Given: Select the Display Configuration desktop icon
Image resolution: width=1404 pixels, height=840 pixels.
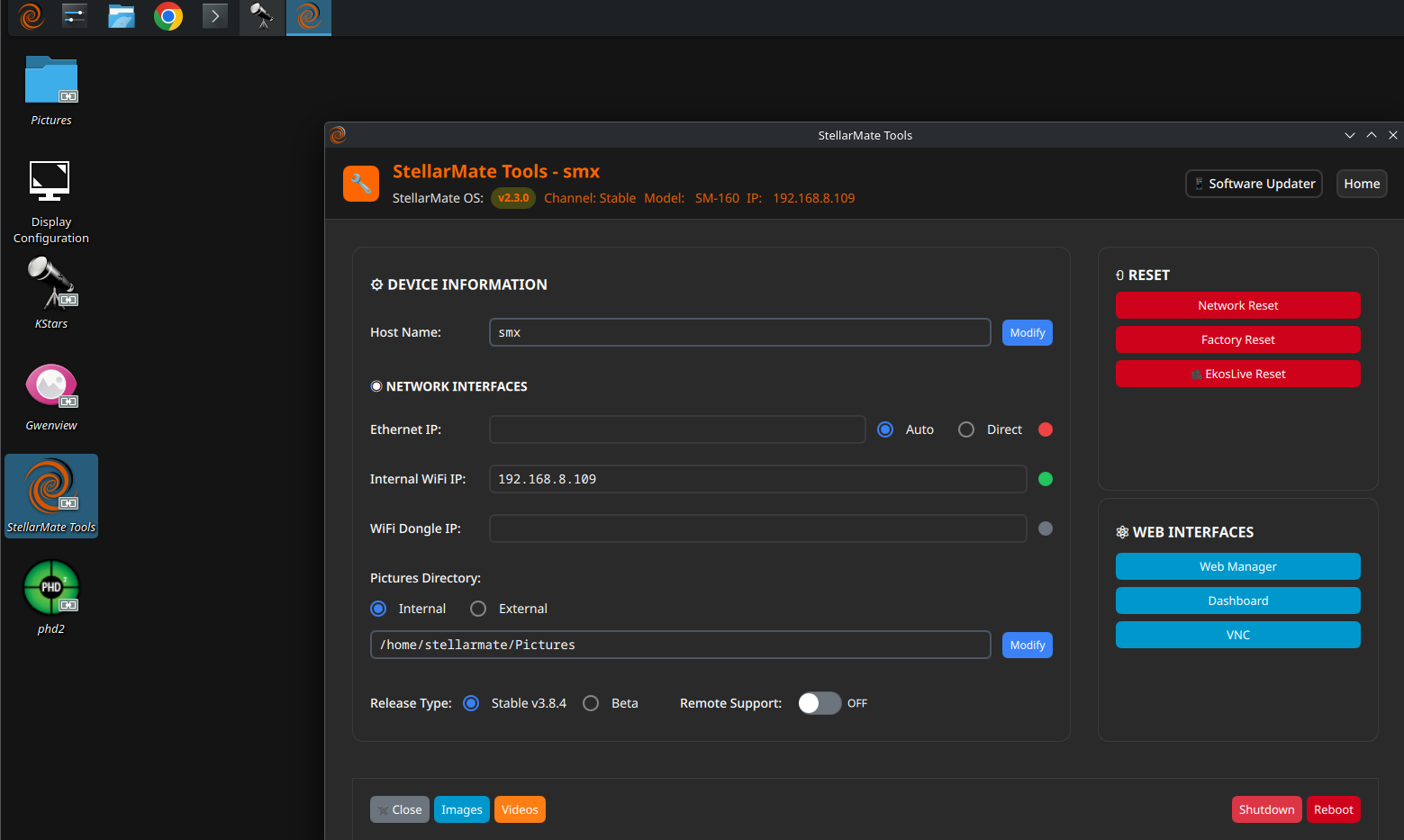Looking at the screenshot, I should [x=51, y=203].
